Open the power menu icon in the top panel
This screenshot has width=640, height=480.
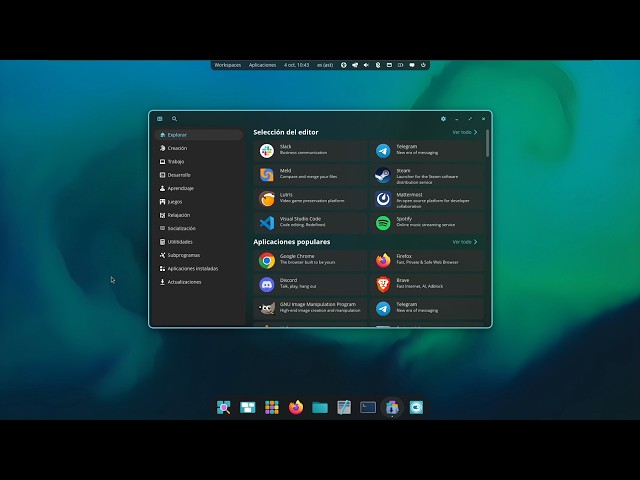coord(423,65)
